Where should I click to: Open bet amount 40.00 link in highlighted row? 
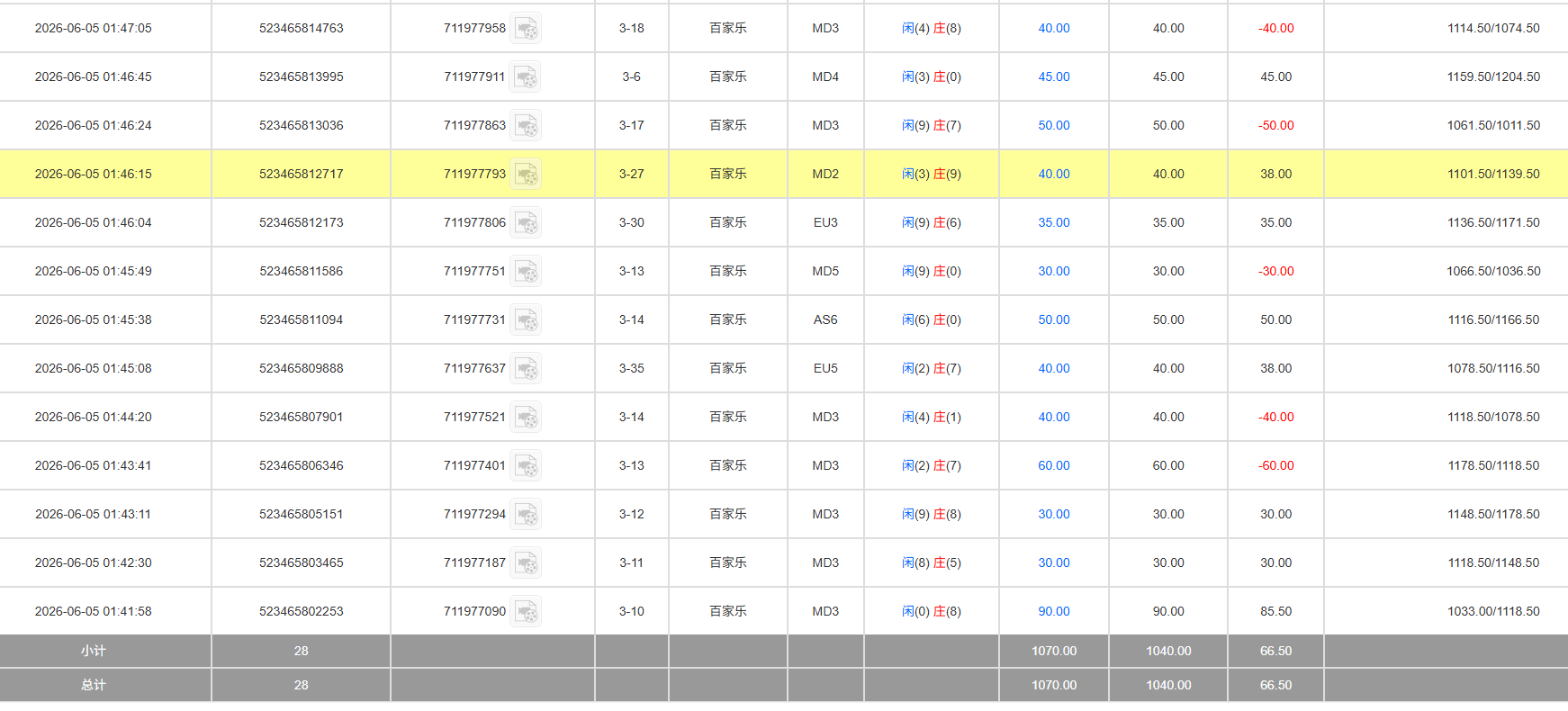coord(1054,174)
